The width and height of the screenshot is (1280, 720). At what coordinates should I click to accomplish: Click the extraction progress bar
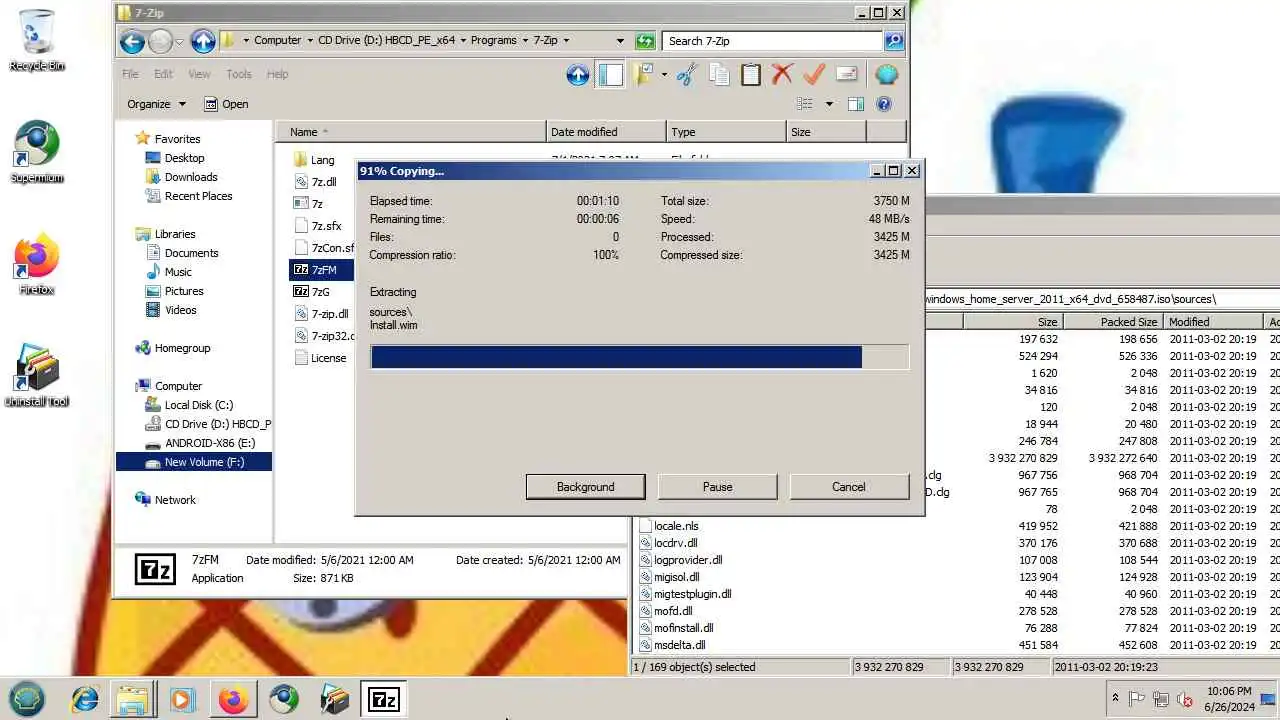click(639, 357)
